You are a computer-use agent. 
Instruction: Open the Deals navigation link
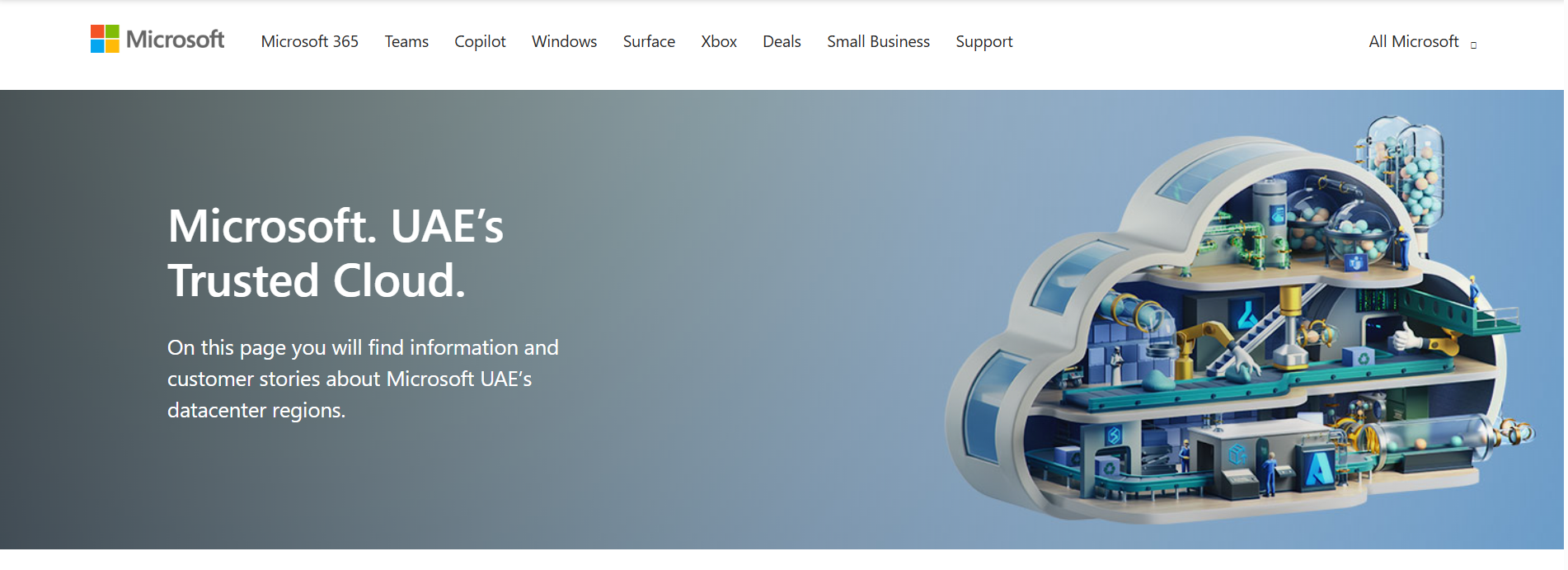[782, 41]
